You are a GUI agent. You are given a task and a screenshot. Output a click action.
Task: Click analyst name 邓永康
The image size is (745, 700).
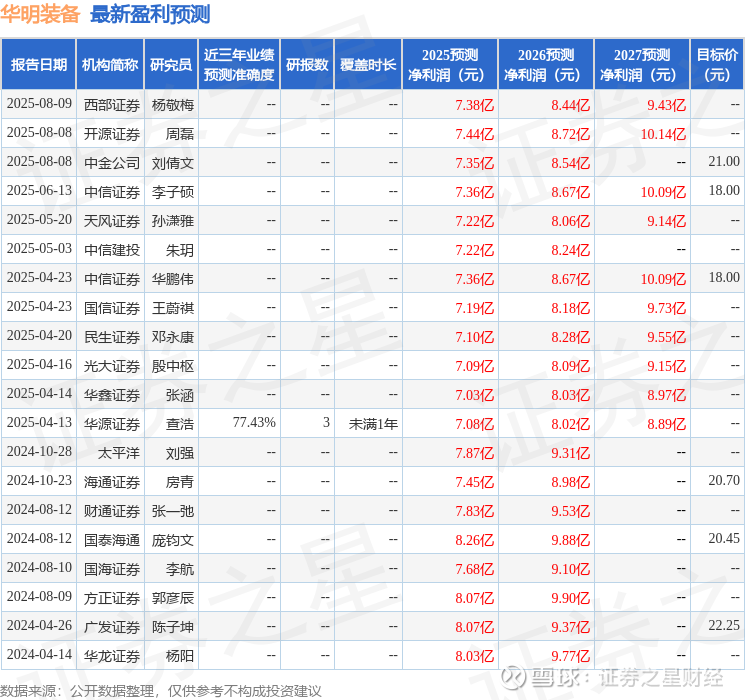[x=172, y=337]
